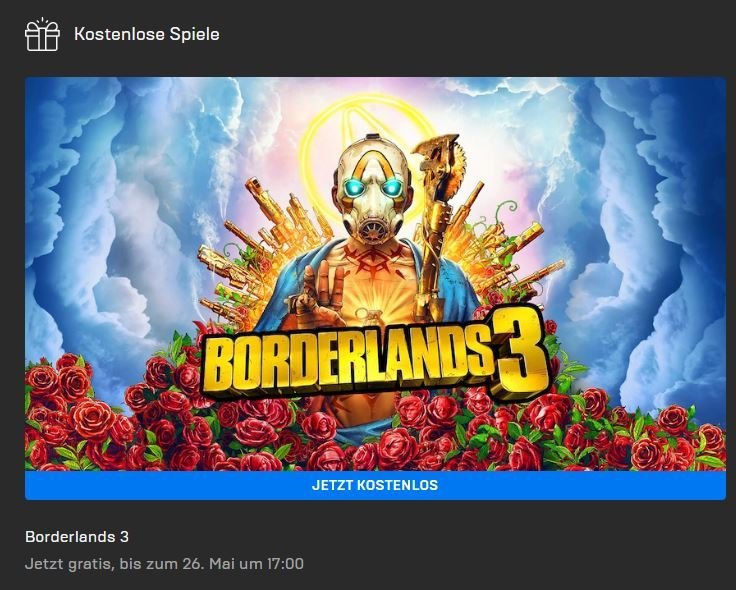
Task: Open the Kostenlose Spiele heading
Action: click(x=147, y=34)
